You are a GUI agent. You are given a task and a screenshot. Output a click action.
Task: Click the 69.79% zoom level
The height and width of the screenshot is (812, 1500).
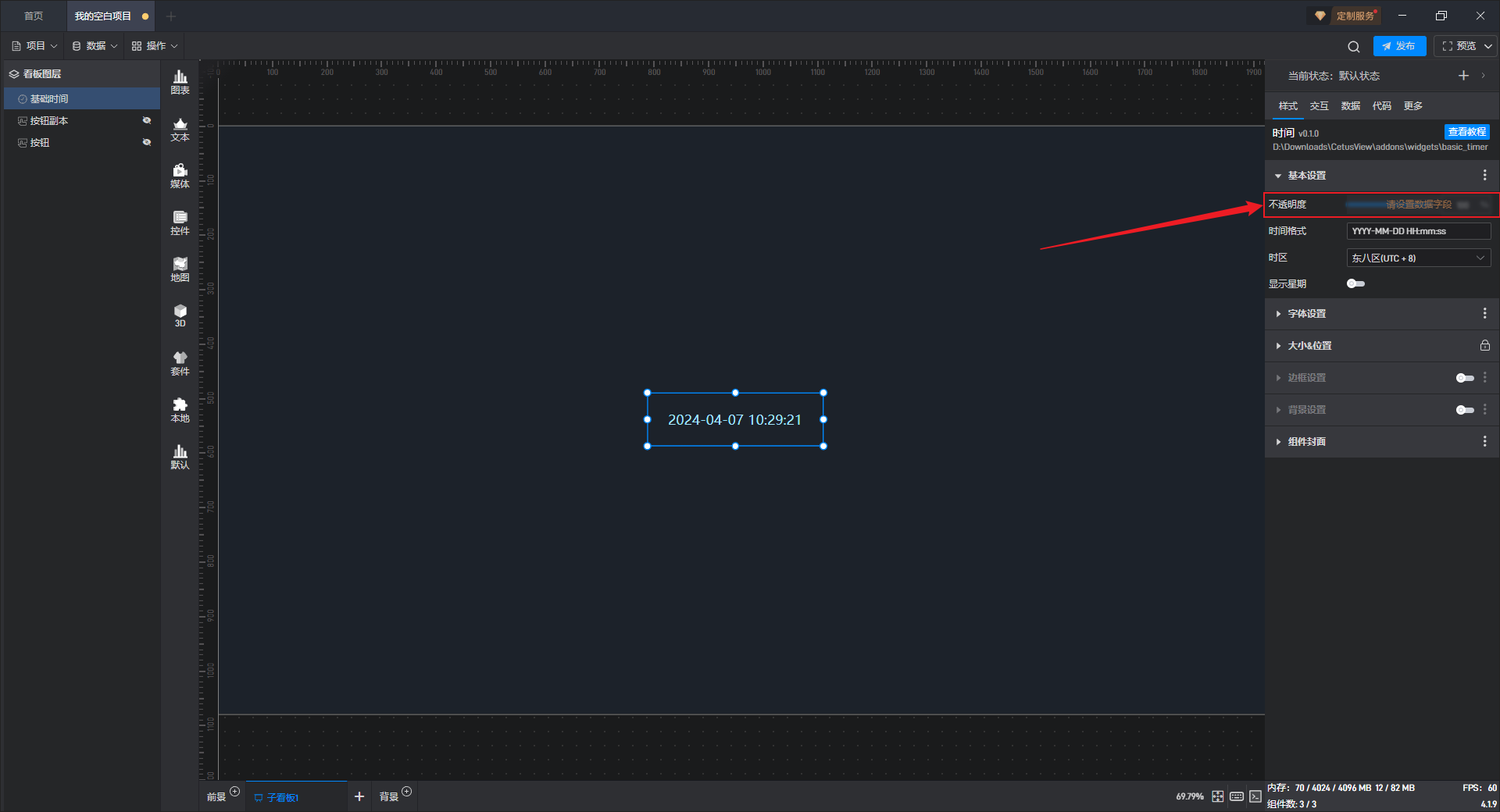[x=1190, y=796]
